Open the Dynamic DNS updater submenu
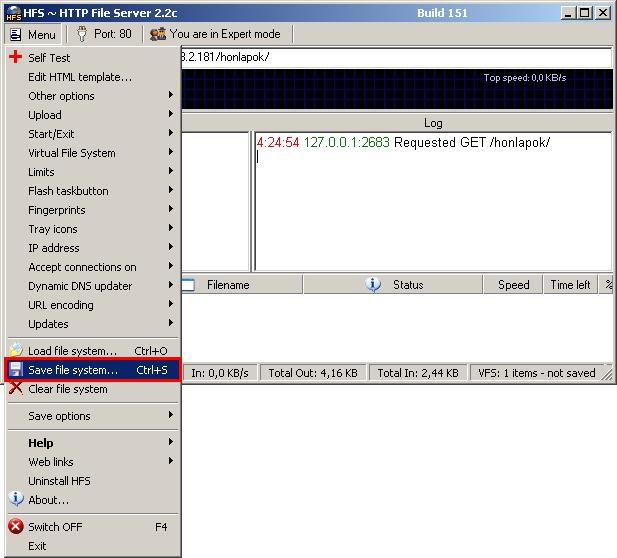Viewport: 617px width, 558px height. (x=171, y=285)
